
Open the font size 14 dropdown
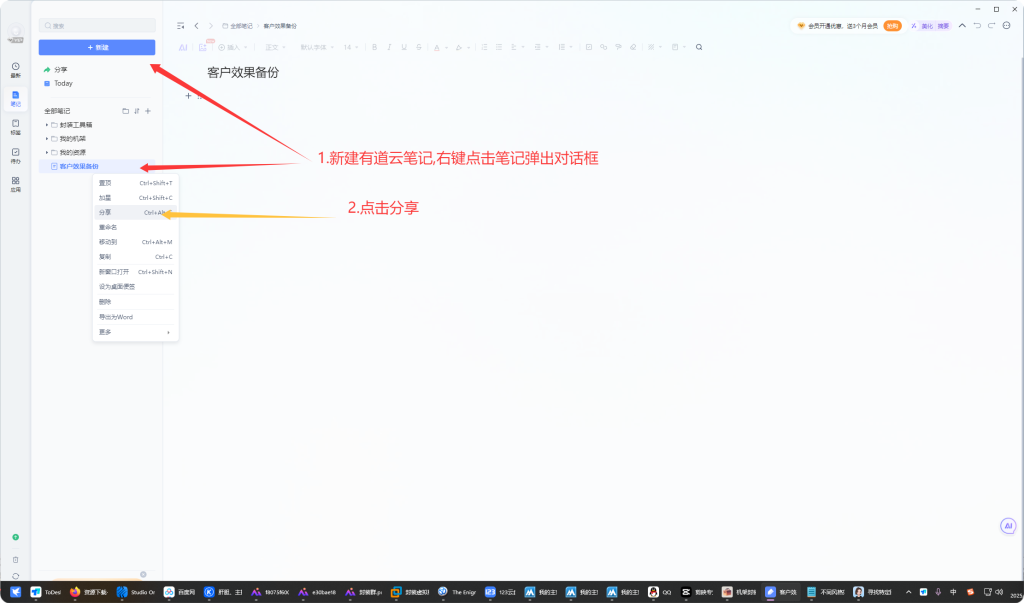click(351, 47)
